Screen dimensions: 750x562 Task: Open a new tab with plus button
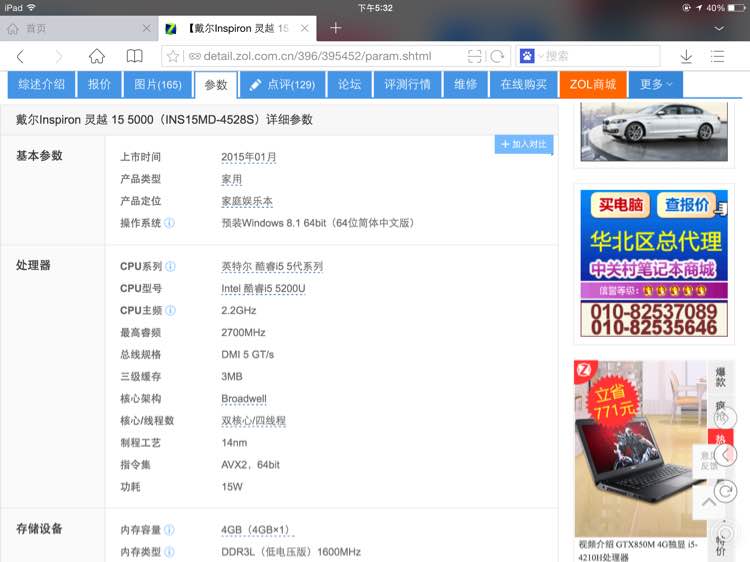(336, 28)
